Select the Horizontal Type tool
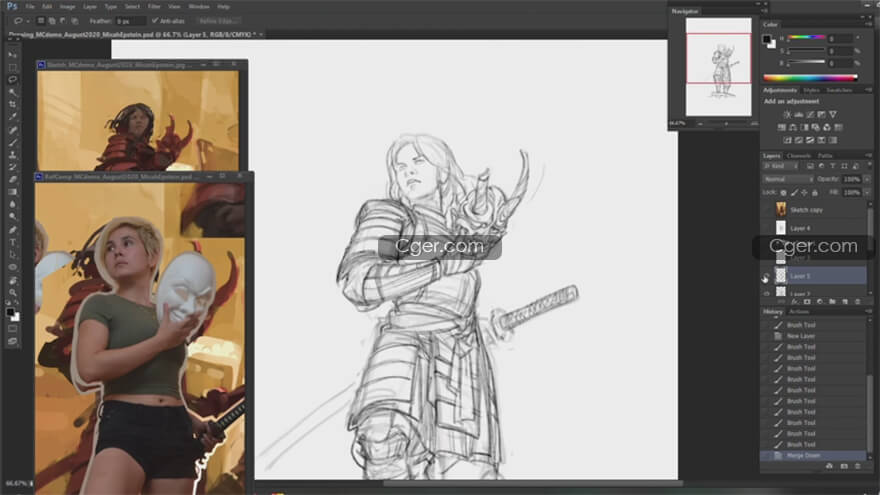880x495 pixels. point(12,242)
